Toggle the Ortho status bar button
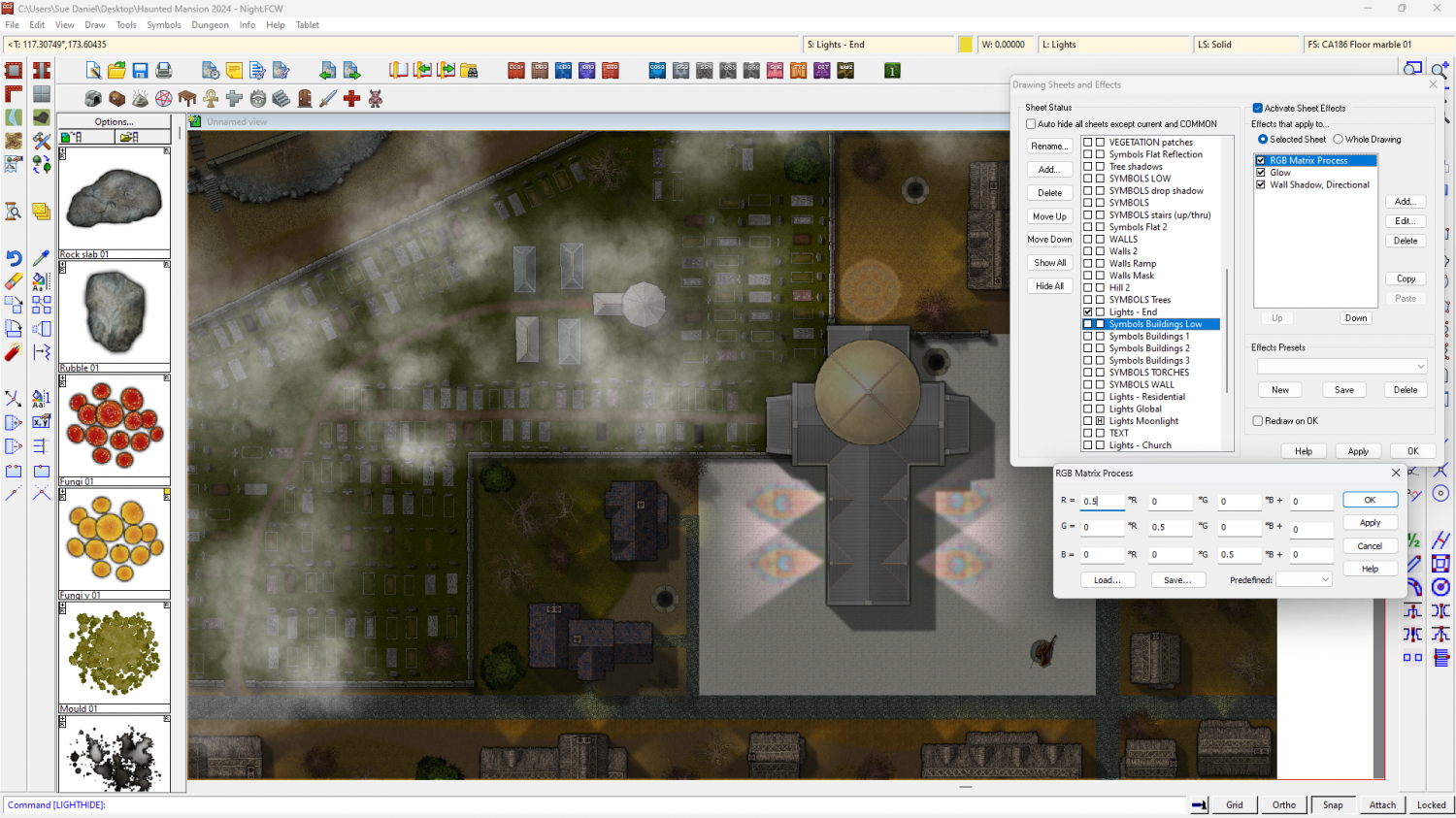The height and width of the screenshot is (818, 1456). [x=1284, y=804]
